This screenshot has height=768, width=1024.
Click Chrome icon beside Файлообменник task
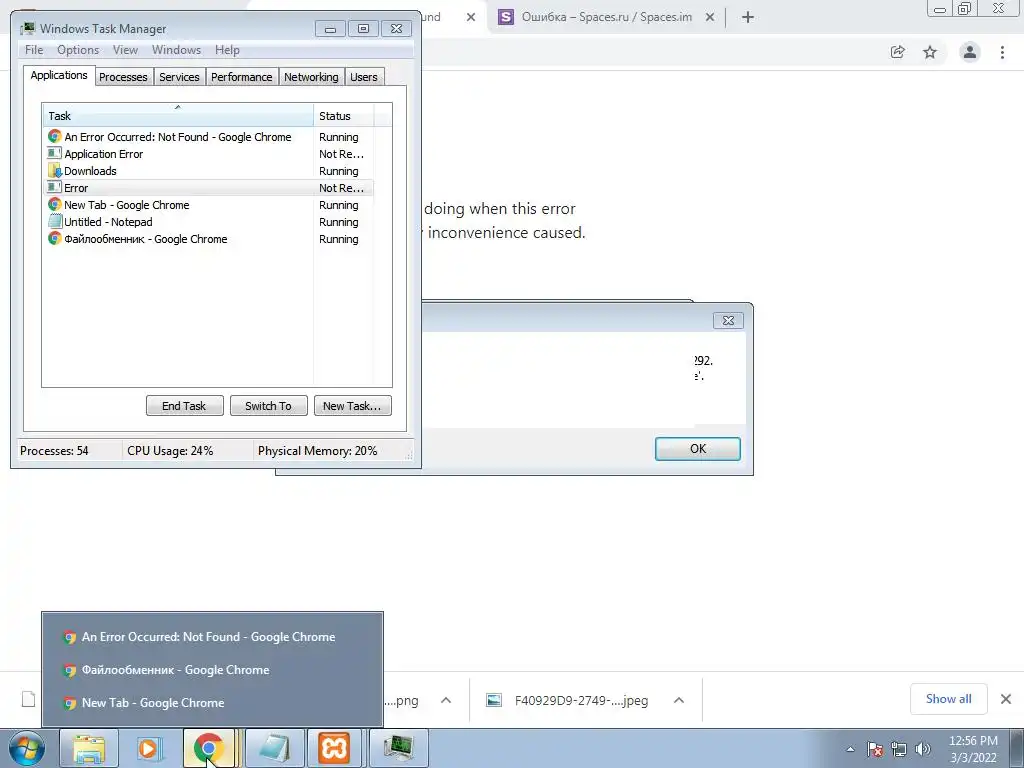tap(55, 238)
